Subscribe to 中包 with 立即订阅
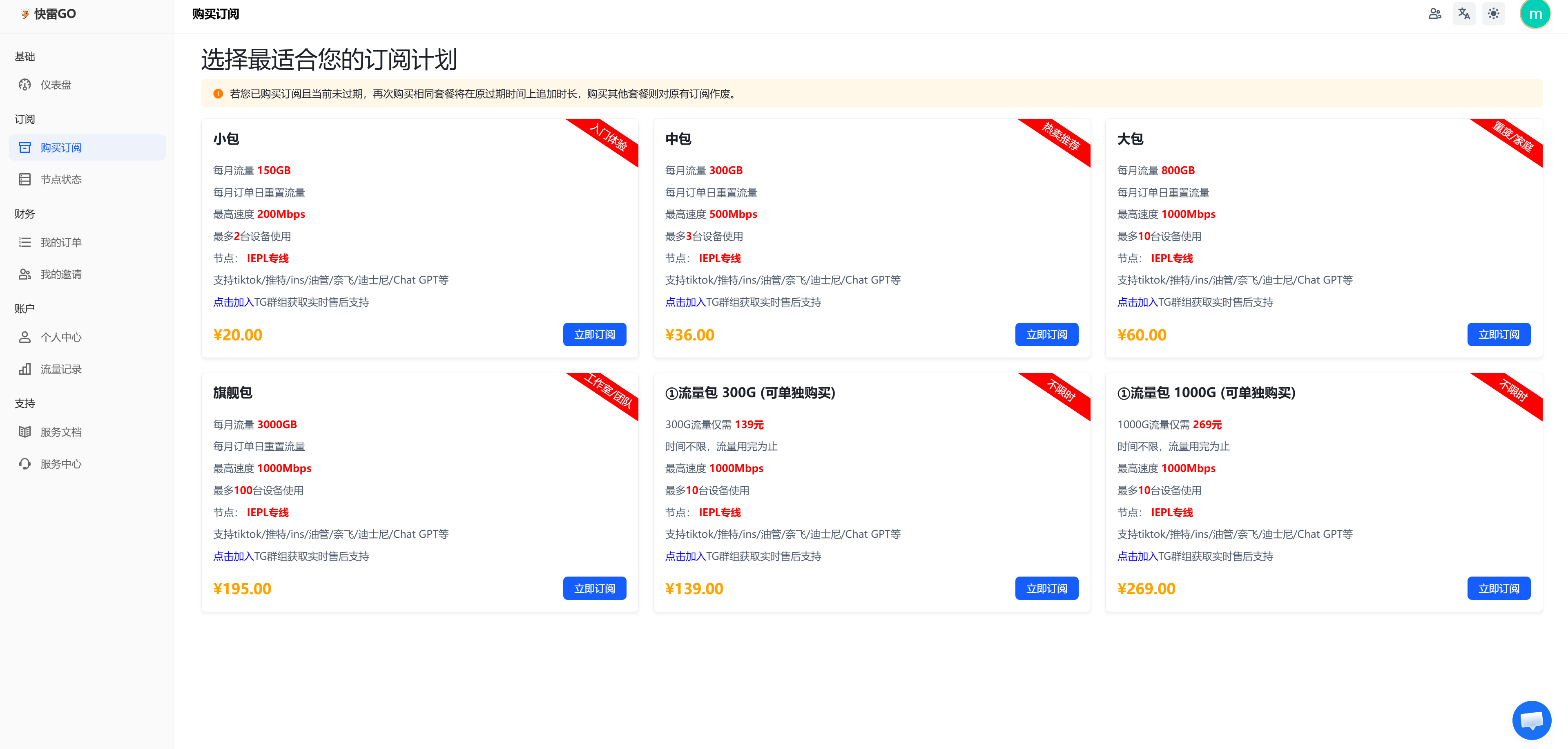 coord(1046,334)
